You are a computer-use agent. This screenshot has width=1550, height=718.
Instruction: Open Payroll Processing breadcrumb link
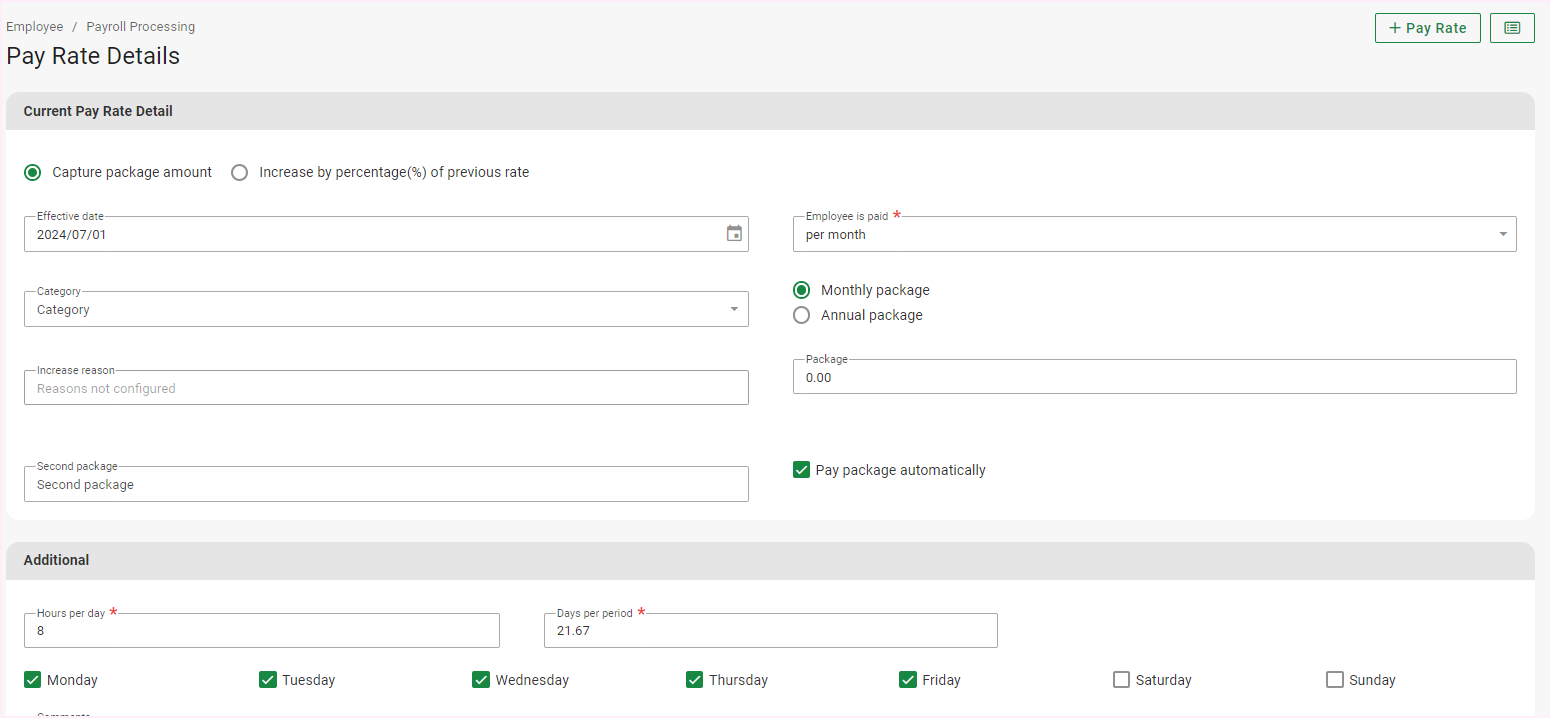141,27
